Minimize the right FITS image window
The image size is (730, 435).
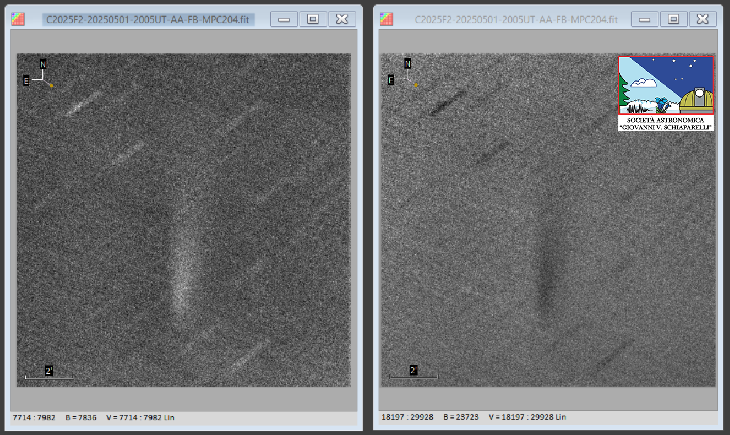[x=646, y=19]
